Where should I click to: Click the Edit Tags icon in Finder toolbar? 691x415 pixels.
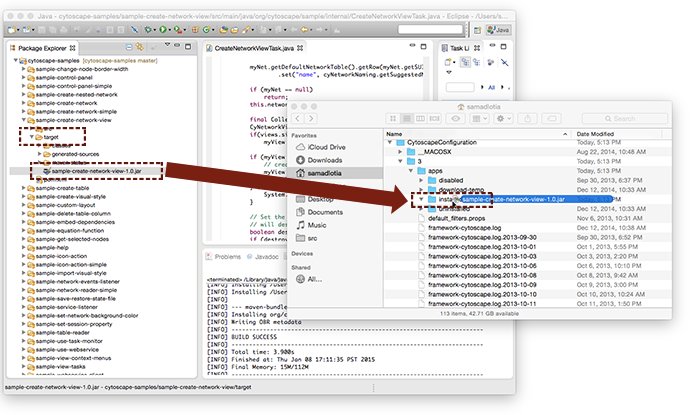[x=551, y=119]
